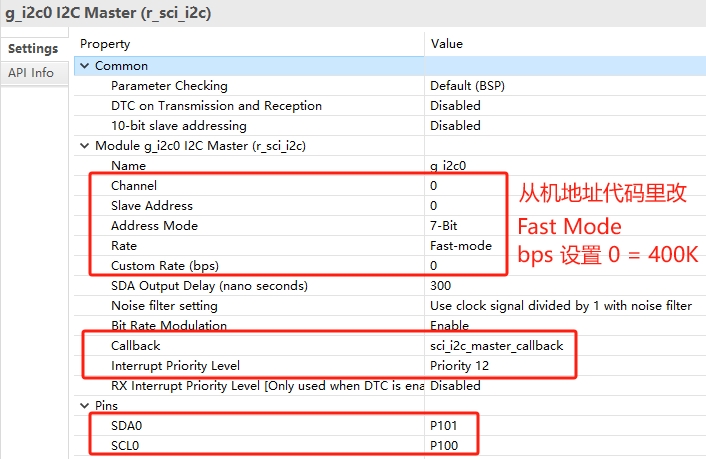Click the Value column header
The width and height of the screenshot is (706, 459).
tap(447, 44)
